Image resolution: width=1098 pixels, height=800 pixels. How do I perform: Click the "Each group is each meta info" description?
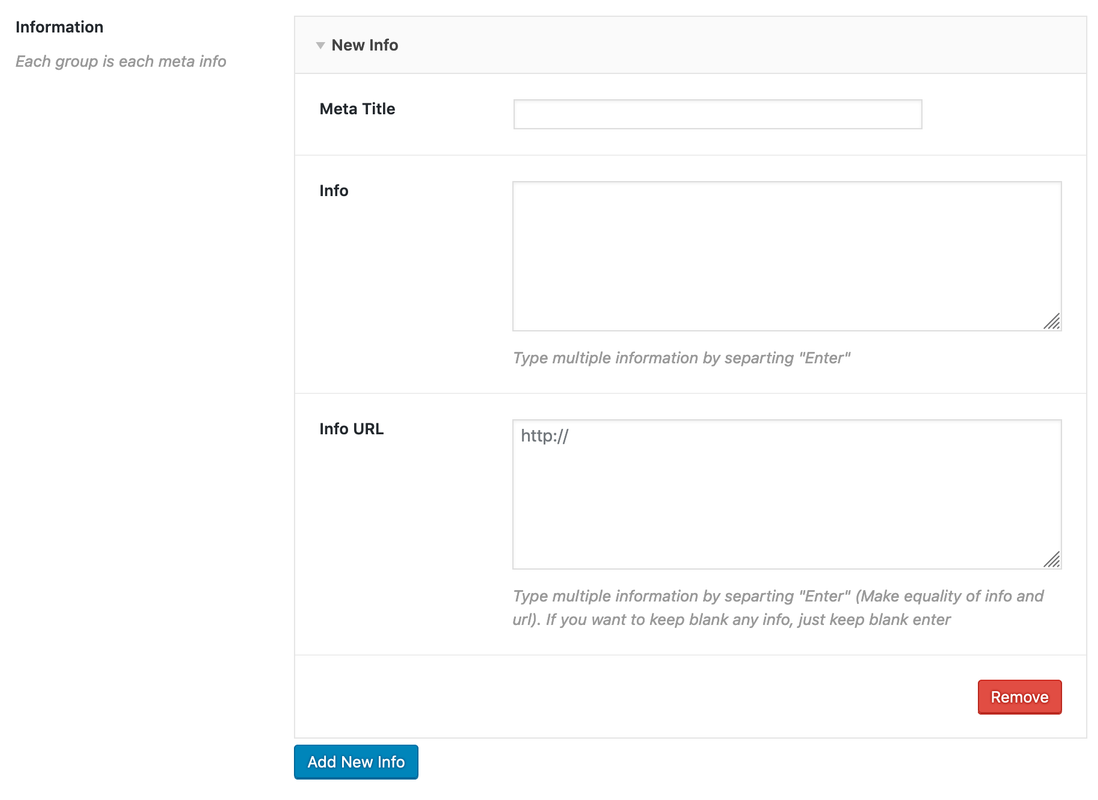[x=121, y=61]
